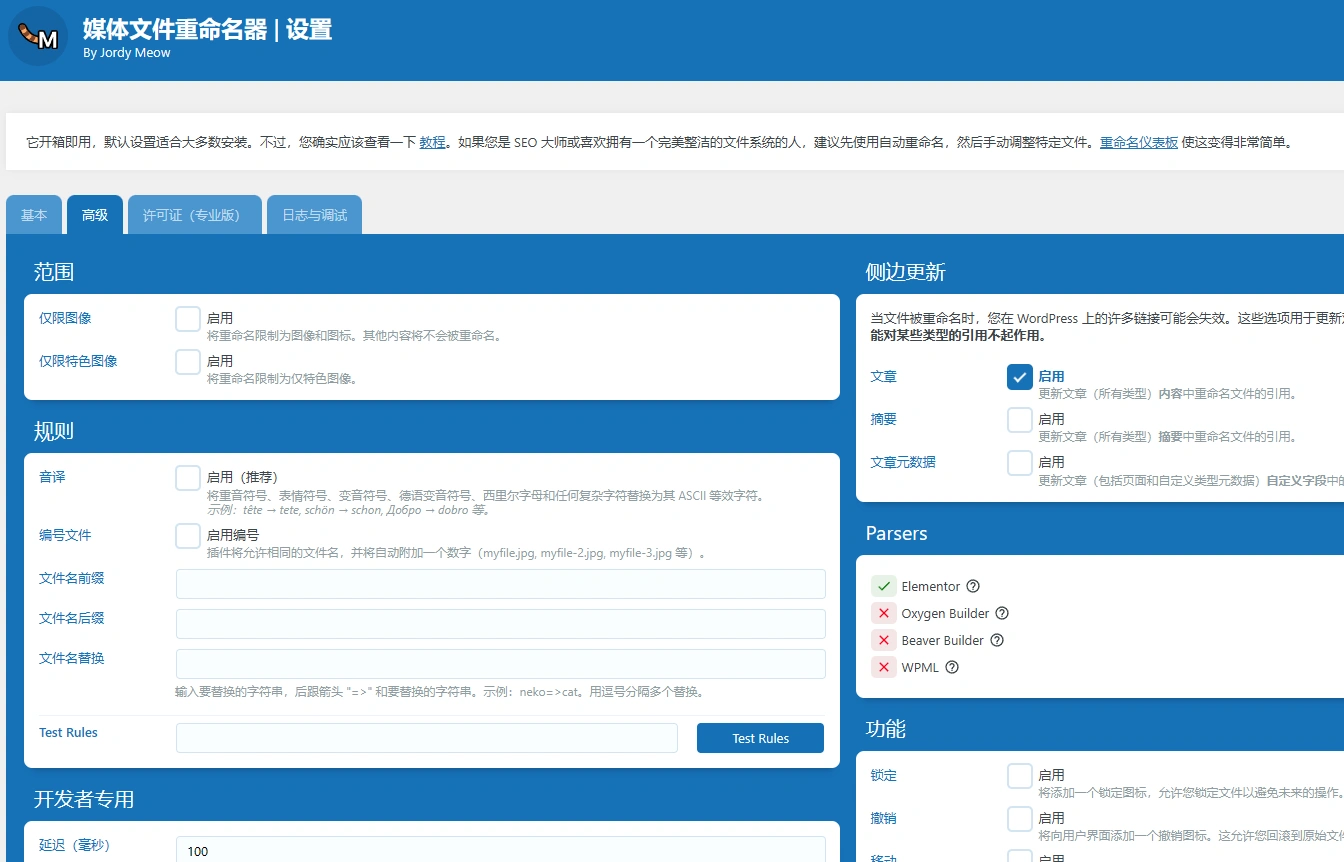Click the red X icon next to WPML
The image size is (1344, 862).
coord(885,667)
